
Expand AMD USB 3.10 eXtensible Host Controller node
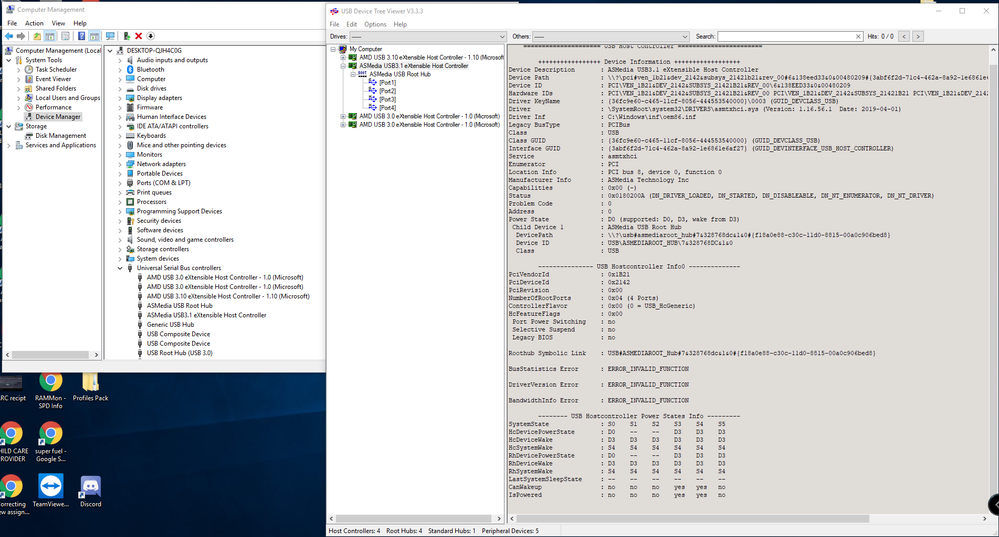tap(343, 57)
